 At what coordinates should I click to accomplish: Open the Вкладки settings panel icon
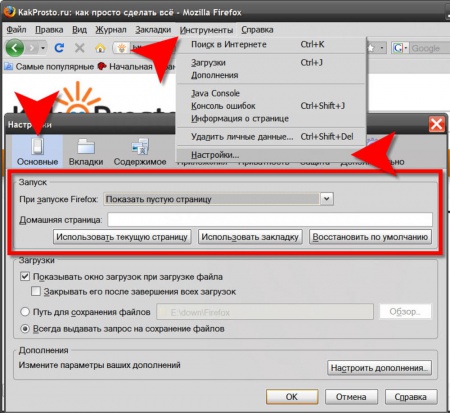pos(86,147)
